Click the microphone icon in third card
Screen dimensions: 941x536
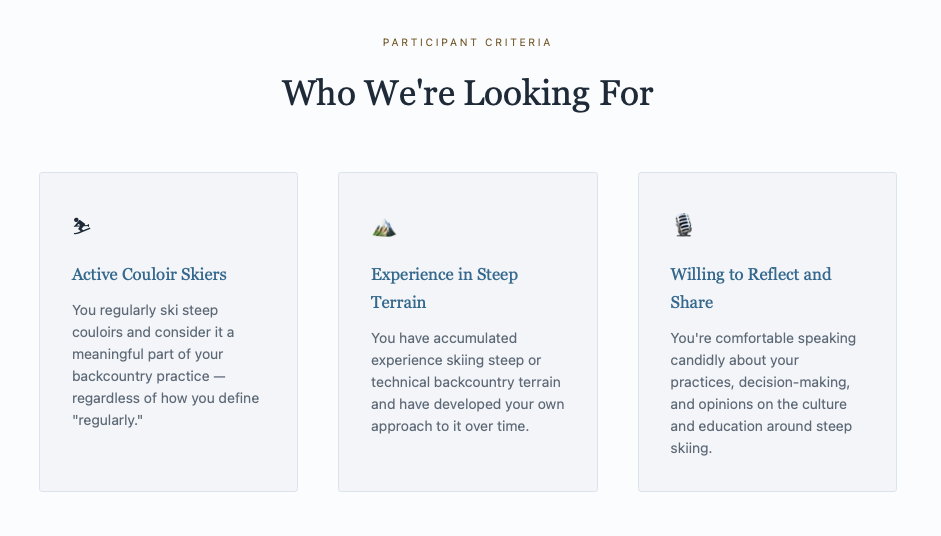pyautogui.click(x=683, y=225)
